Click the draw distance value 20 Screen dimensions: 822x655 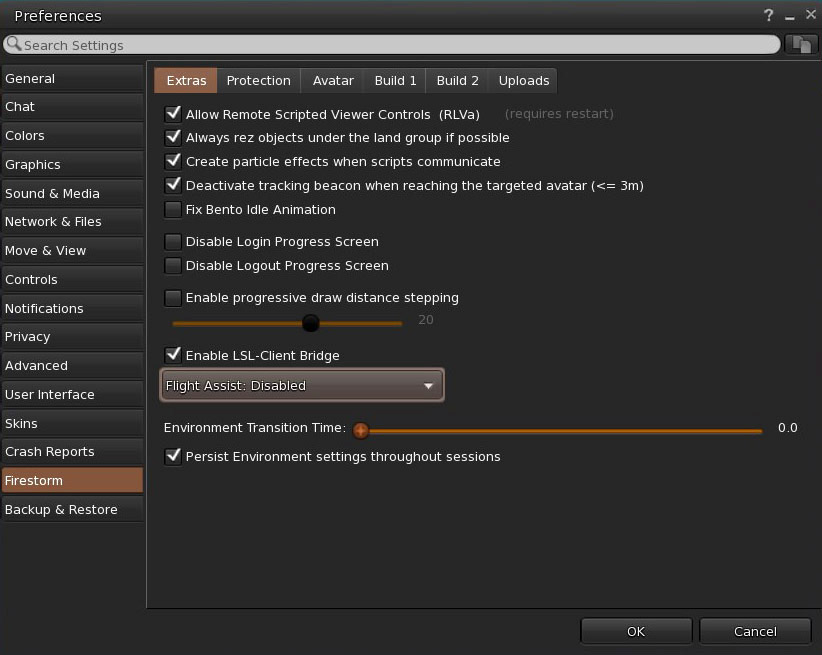pyautogui.click(x=426, y=320)
